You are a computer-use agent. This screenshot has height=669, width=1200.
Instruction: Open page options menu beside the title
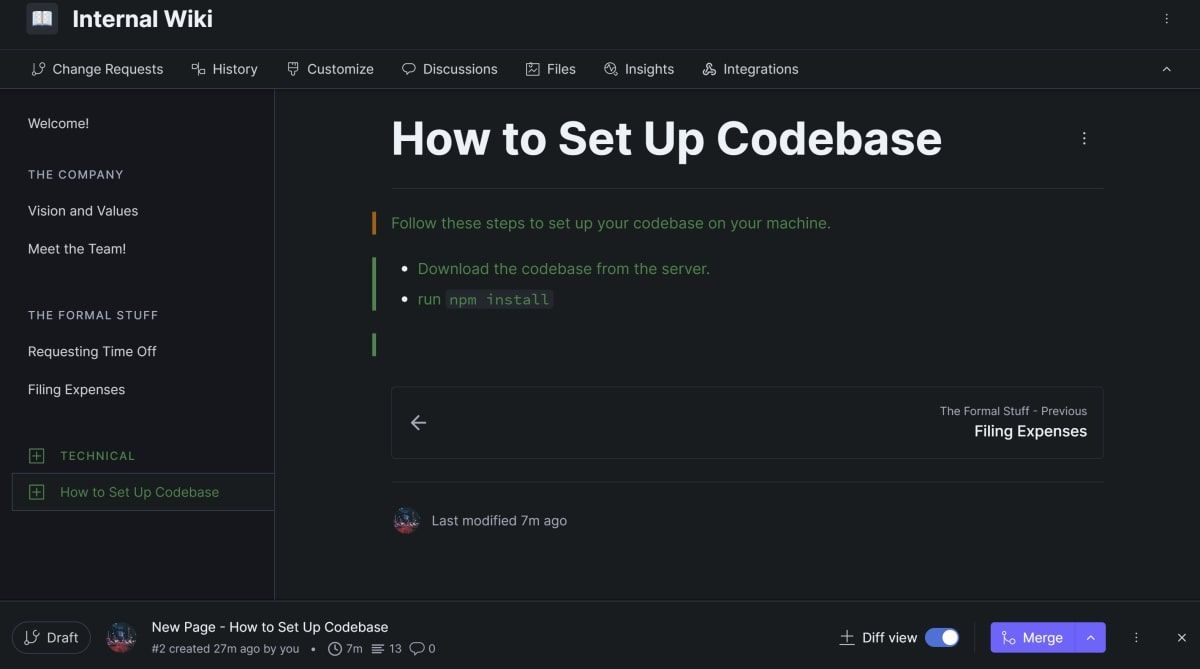point(1084,139)
